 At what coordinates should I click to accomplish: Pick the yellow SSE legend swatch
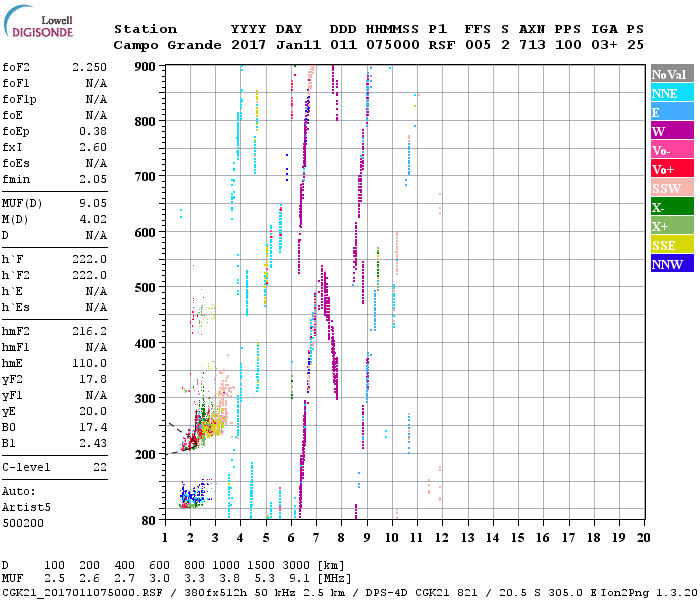pyautogui.click(x=672, y=245)
